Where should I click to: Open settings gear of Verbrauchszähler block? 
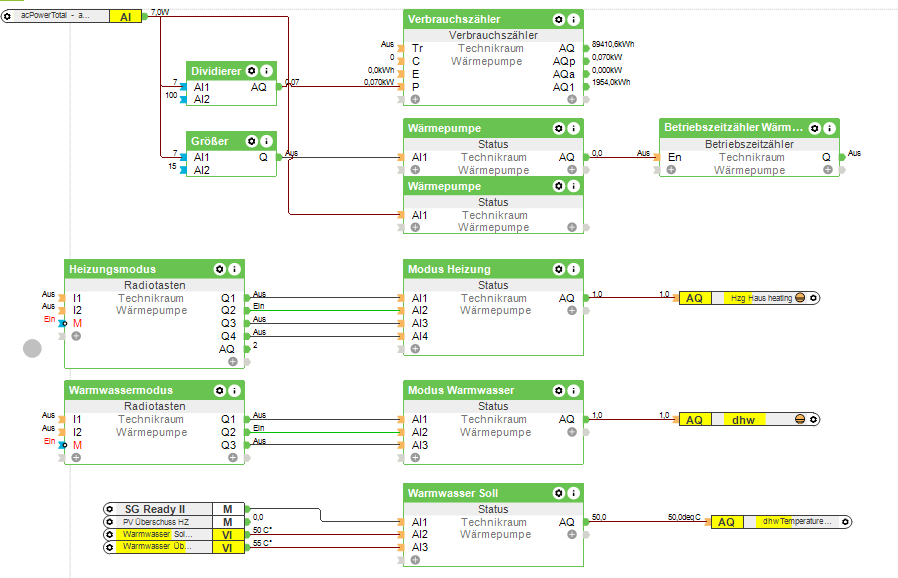558,19
